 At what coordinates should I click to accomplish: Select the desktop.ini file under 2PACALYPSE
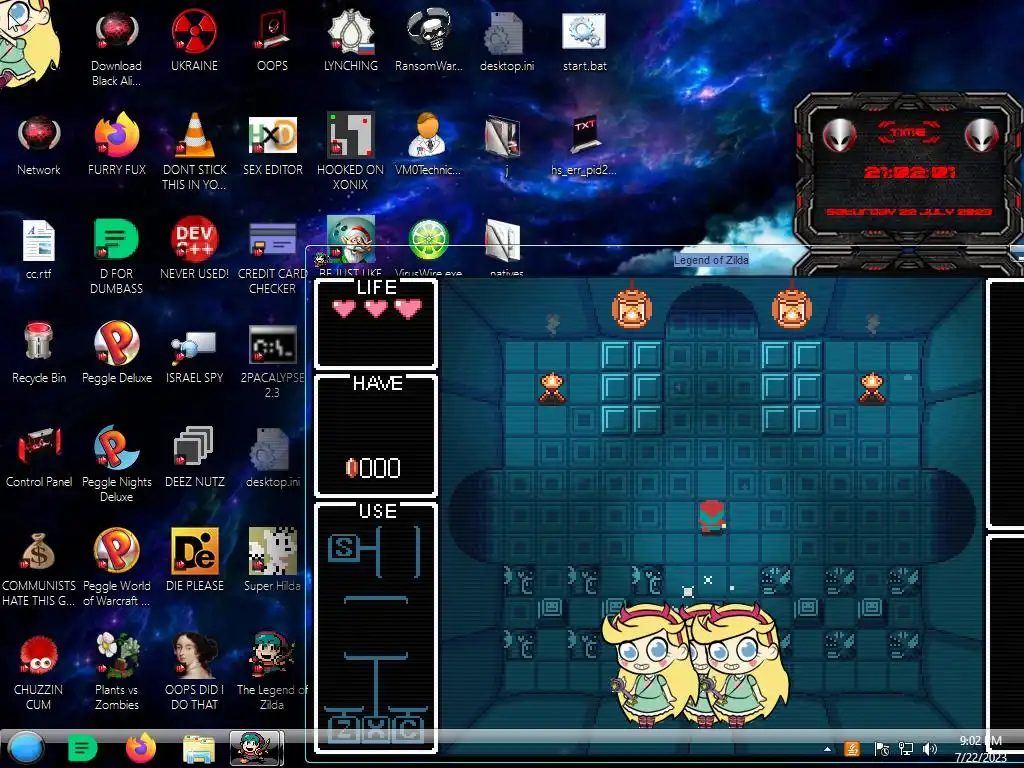(x=272, y=458)
